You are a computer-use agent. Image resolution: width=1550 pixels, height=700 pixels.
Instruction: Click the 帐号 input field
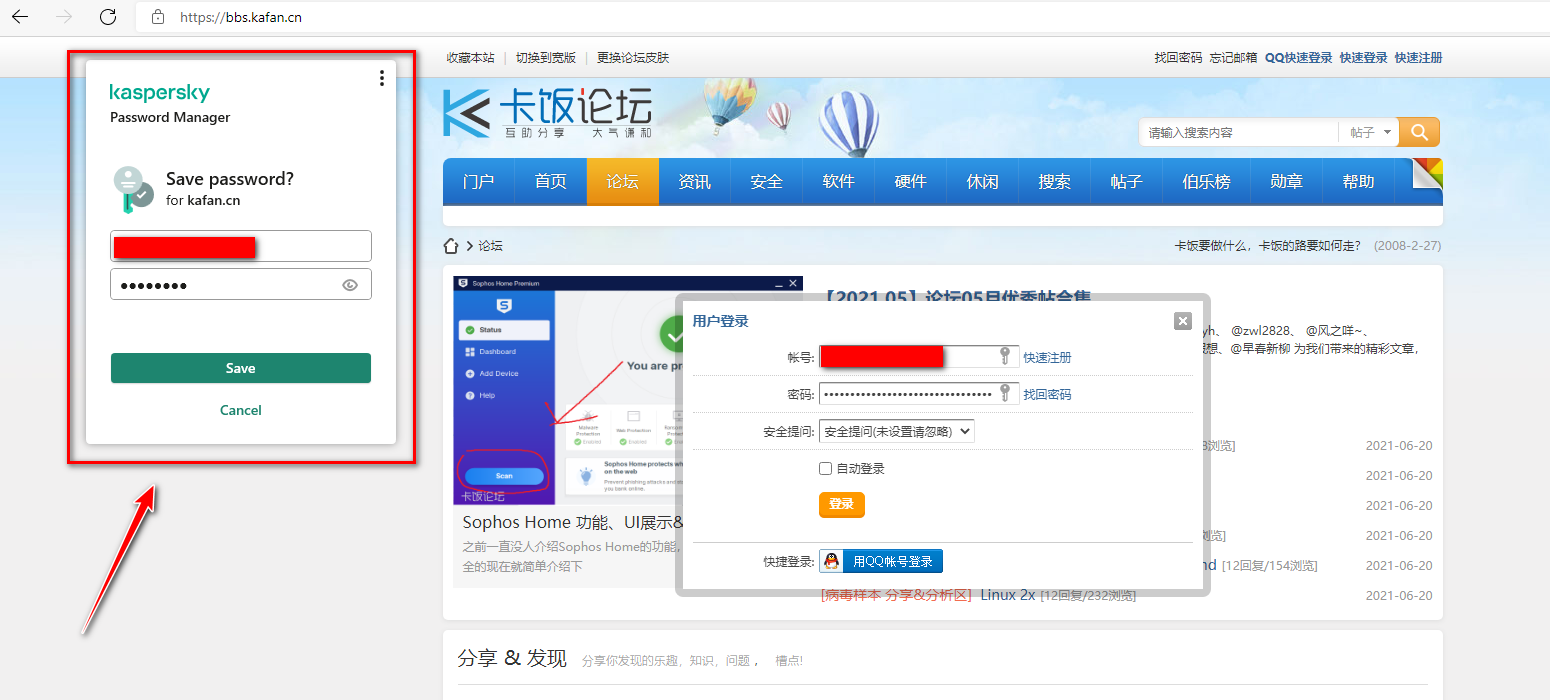click(919, 356)
